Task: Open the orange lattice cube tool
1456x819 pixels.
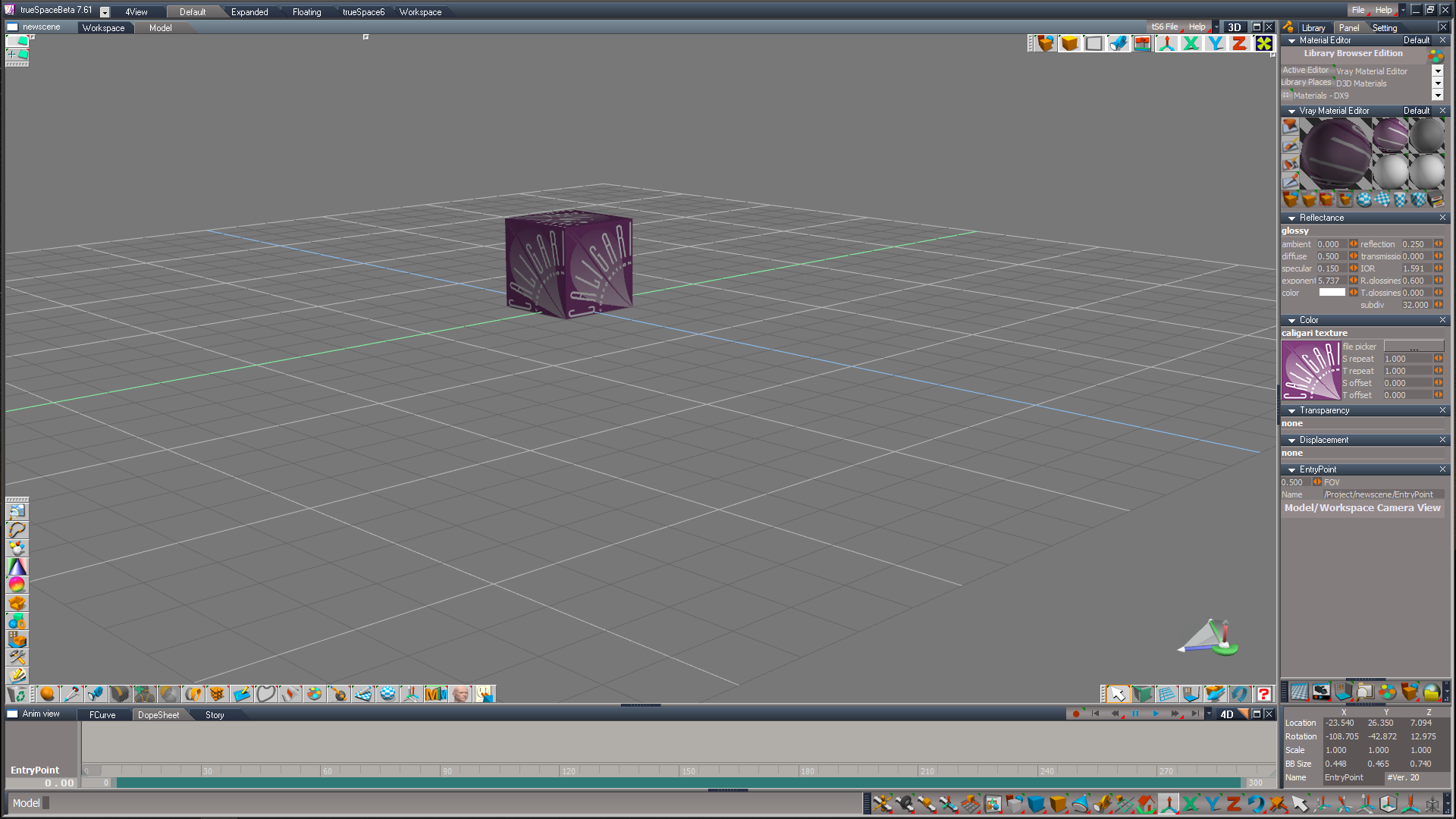Action: (x=217, y=694)
